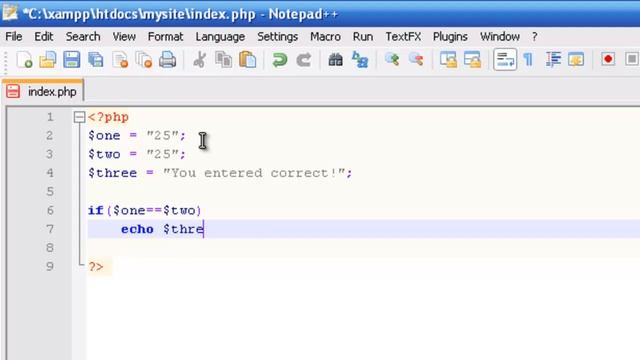Screen dimensions: 640x360
Task: Copy selection toolbar icon
Action: coord(223,60)
